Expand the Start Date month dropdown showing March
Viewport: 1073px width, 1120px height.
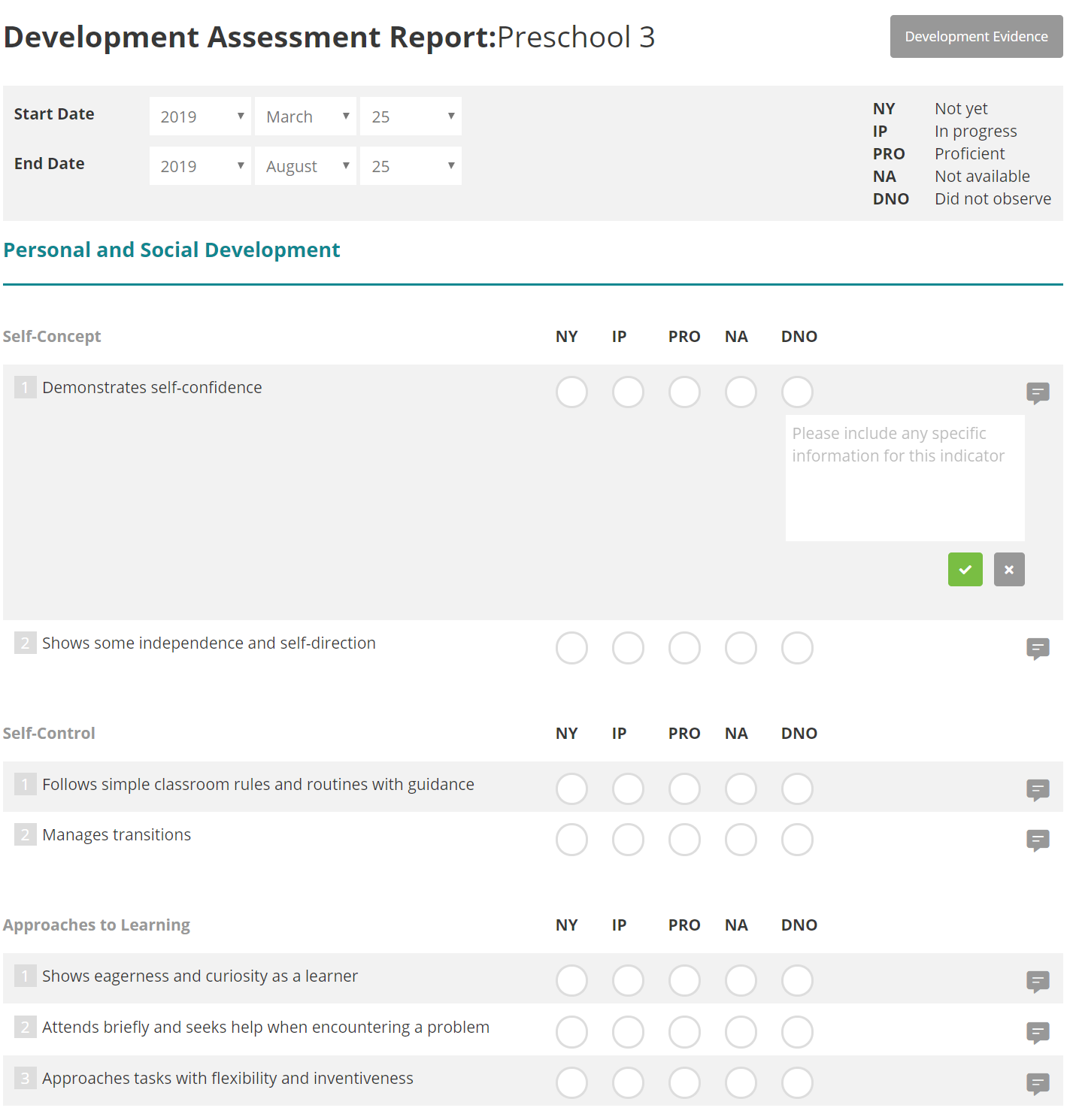(305, 116)
